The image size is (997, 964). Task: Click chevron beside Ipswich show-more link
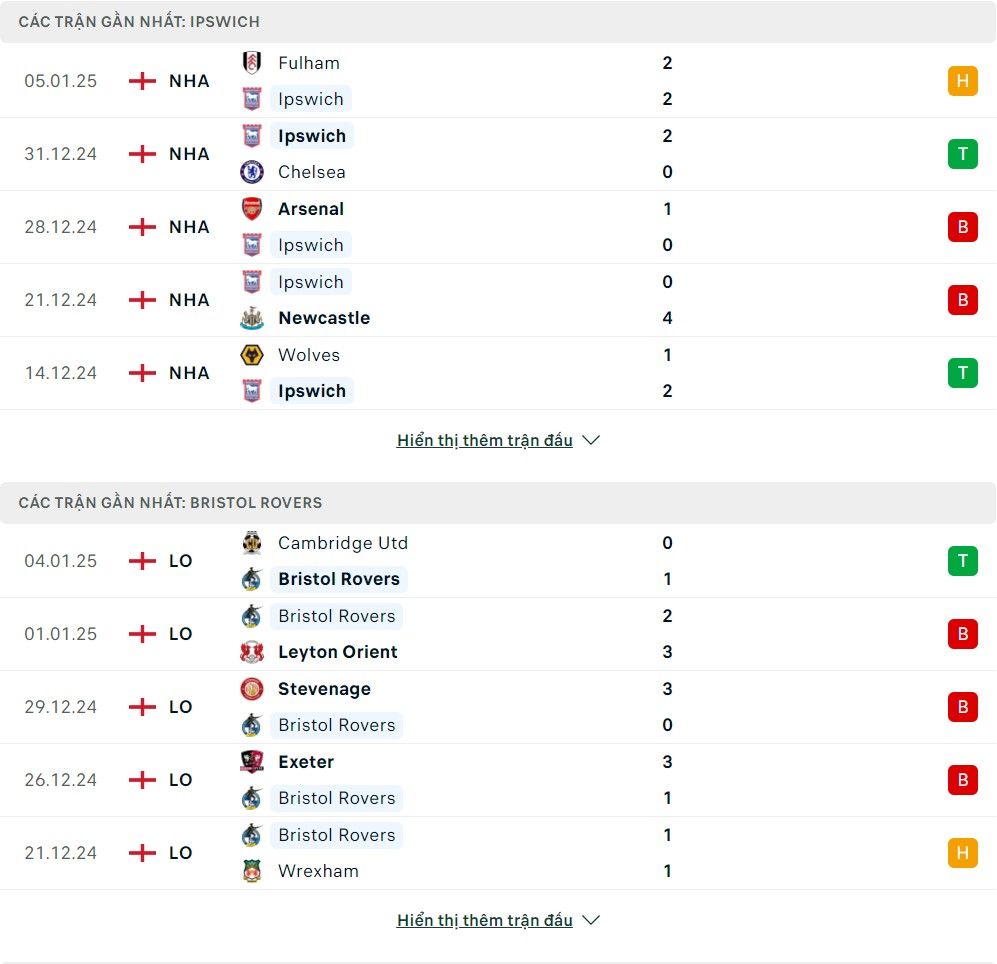coord(591,440)
